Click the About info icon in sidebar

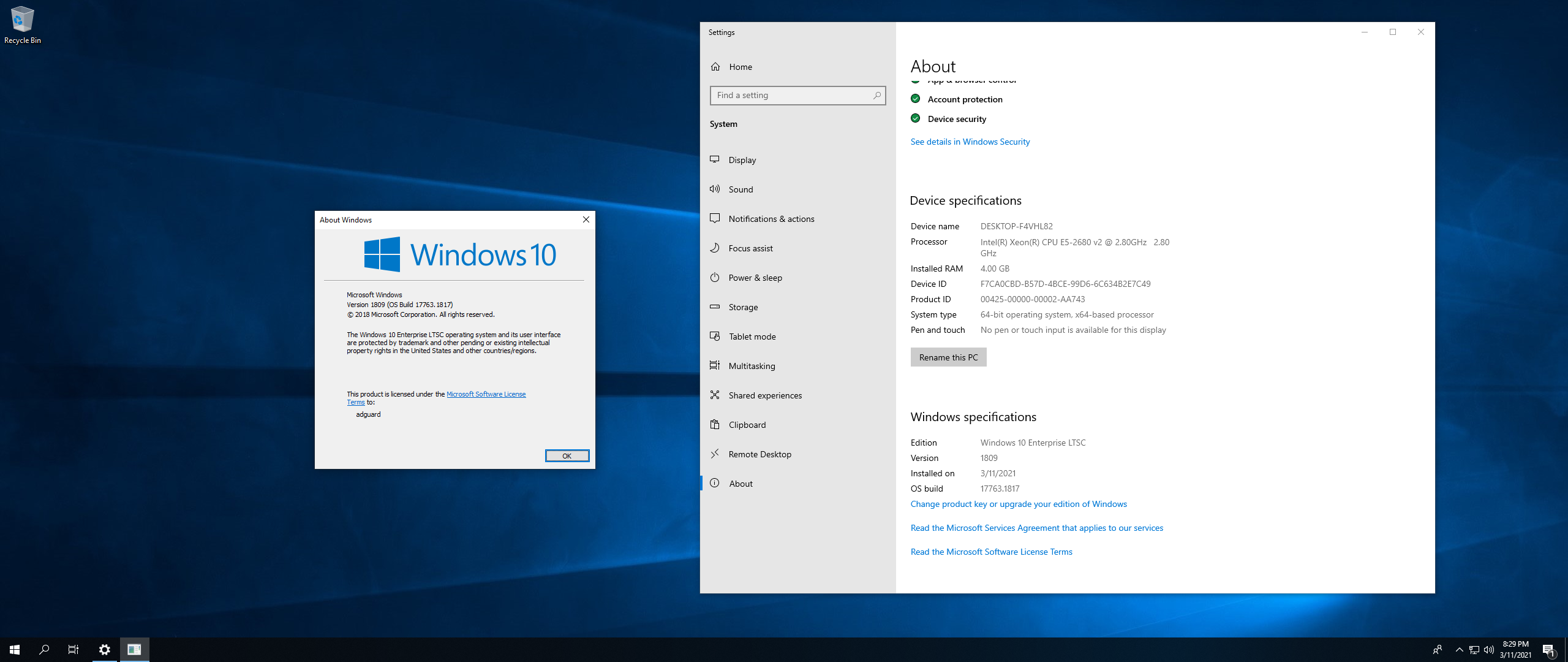[x=715, y=483]
